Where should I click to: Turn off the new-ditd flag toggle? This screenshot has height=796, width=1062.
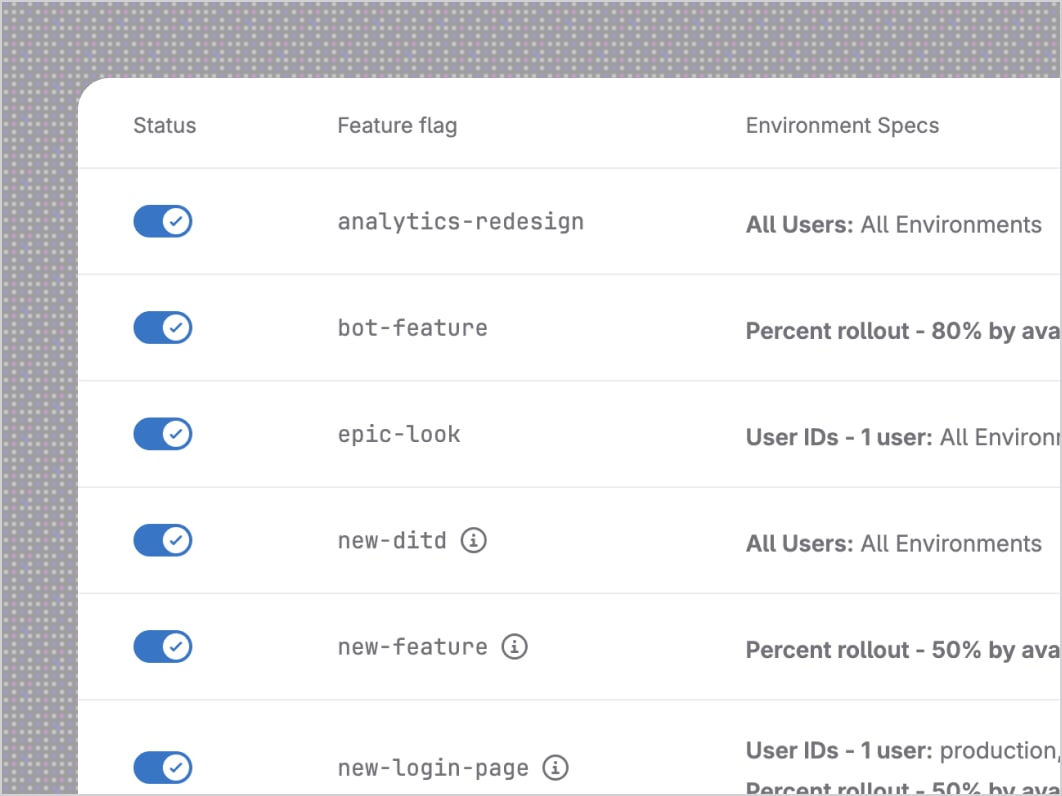[x=163, y=541]
